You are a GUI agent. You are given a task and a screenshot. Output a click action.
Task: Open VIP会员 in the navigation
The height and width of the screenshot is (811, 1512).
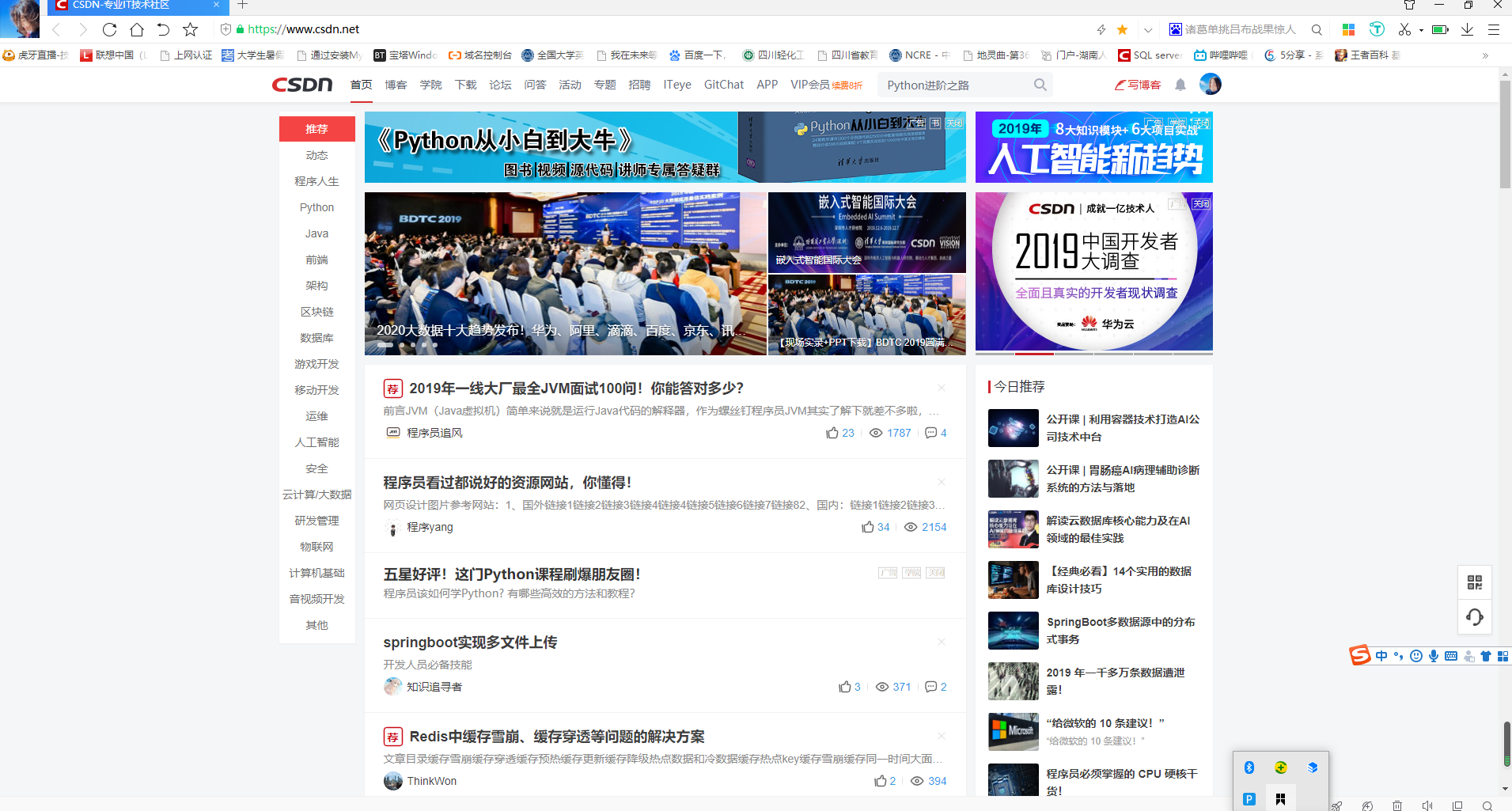(x=810, y=85)
